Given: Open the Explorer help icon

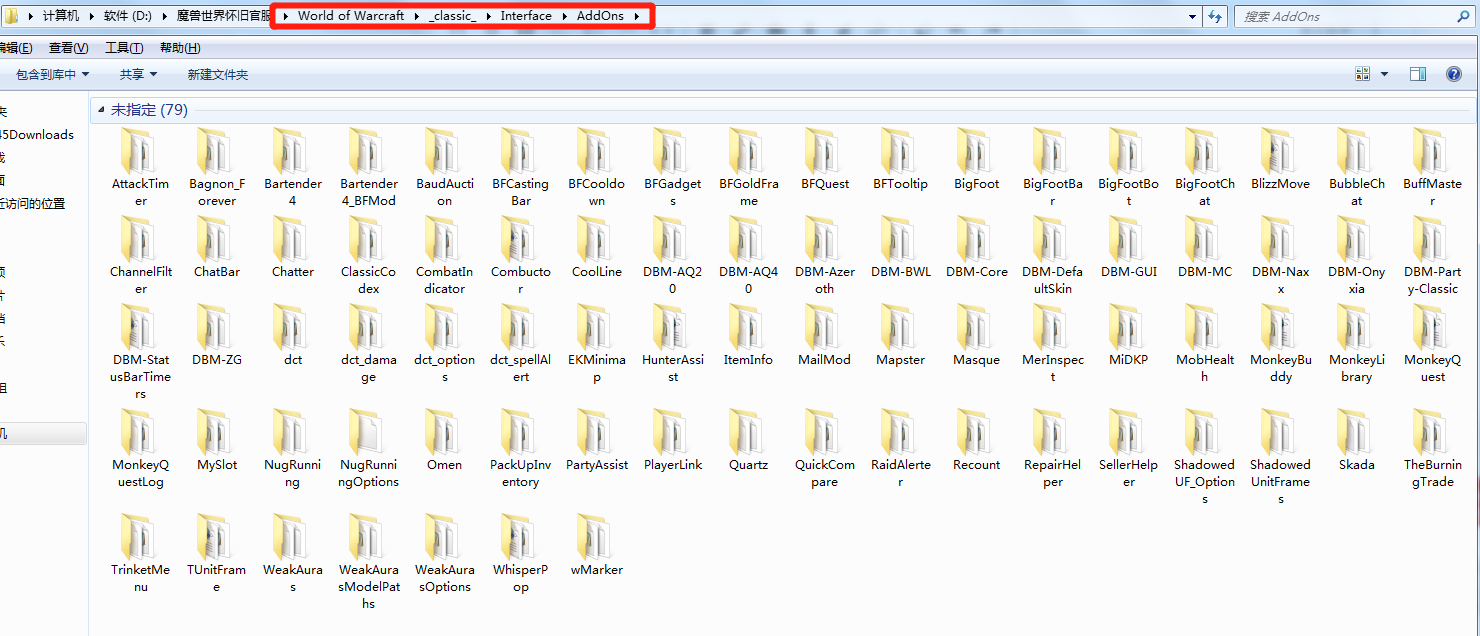Looking at the screenshot, I should click(1454, 74).
